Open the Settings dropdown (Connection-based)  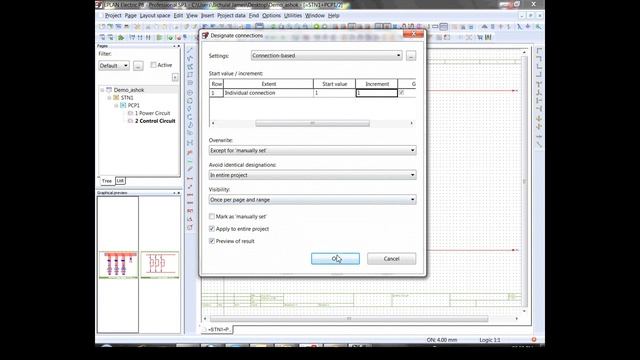pyautogui.click(x=327, y=56)
